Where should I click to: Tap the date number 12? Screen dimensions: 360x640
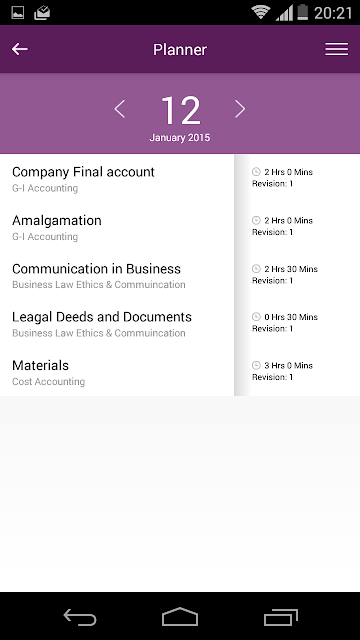coord(180,110)
